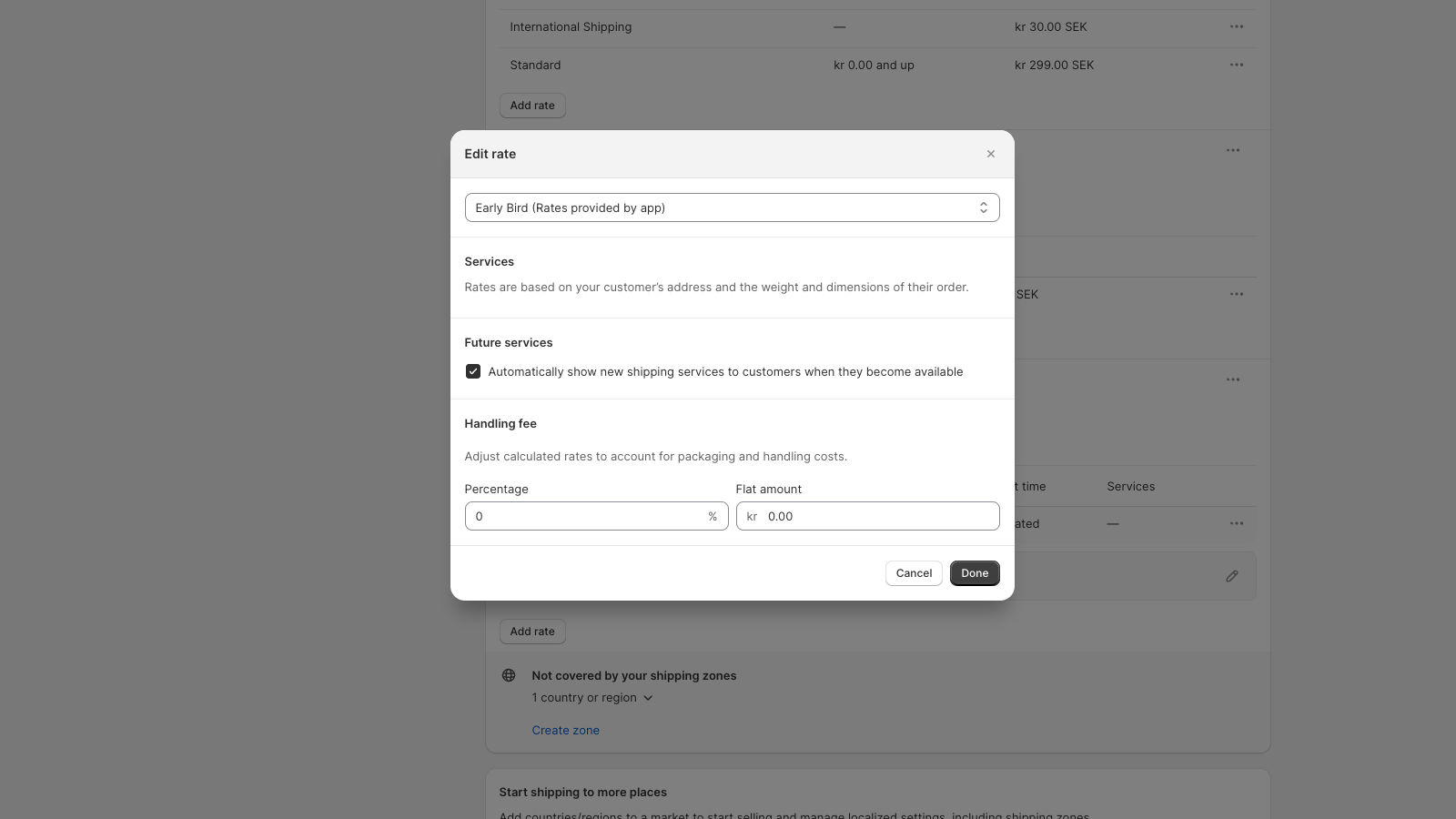Close the Edit rate dialog with X
Screen dimensions: 1456x819
point(991,154)
